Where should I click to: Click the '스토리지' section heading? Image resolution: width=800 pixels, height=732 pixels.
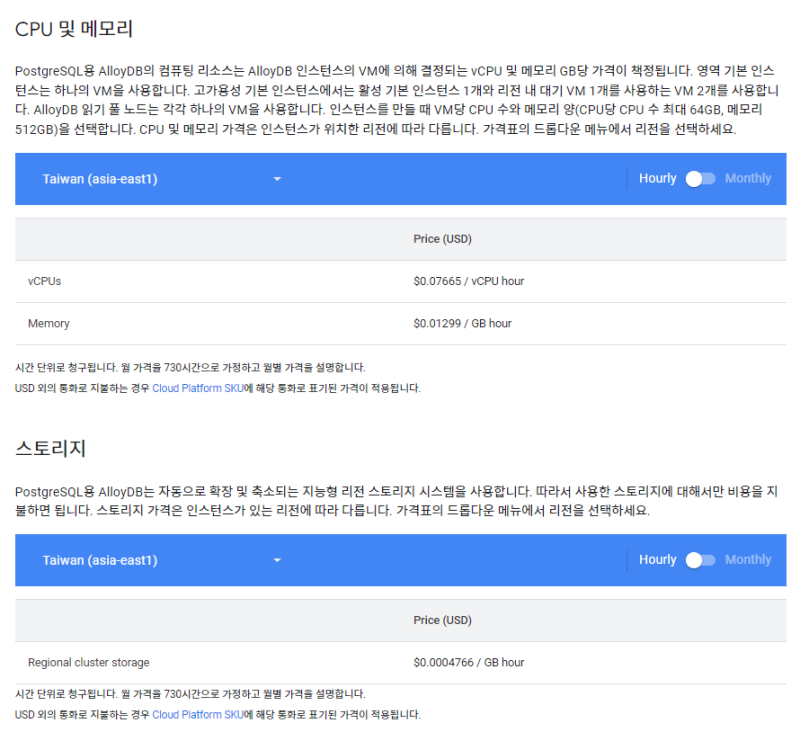pos(51,448)
